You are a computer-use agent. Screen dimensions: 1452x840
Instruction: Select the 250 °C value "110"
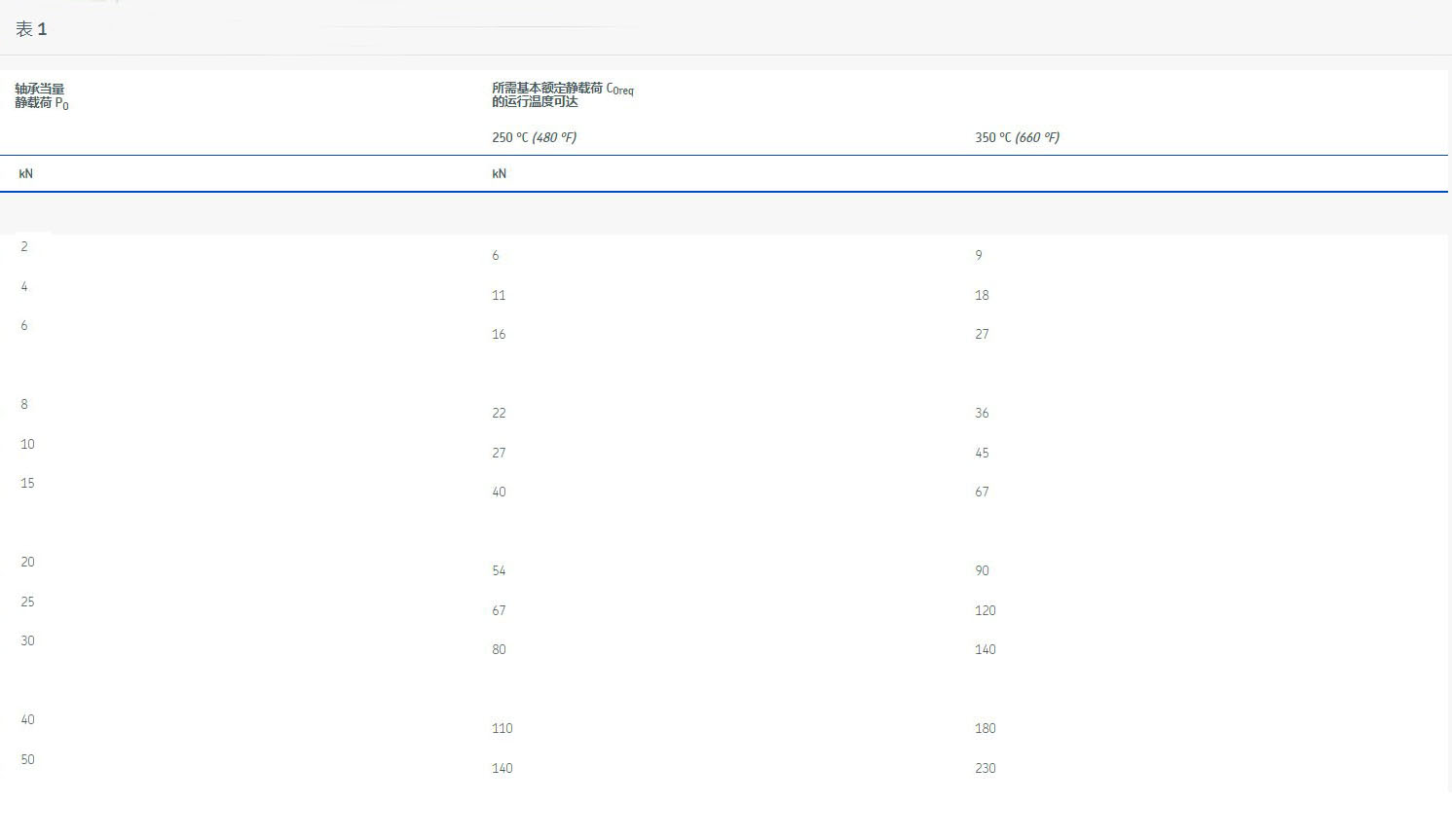pyautogui.click(x=503, y=729)
